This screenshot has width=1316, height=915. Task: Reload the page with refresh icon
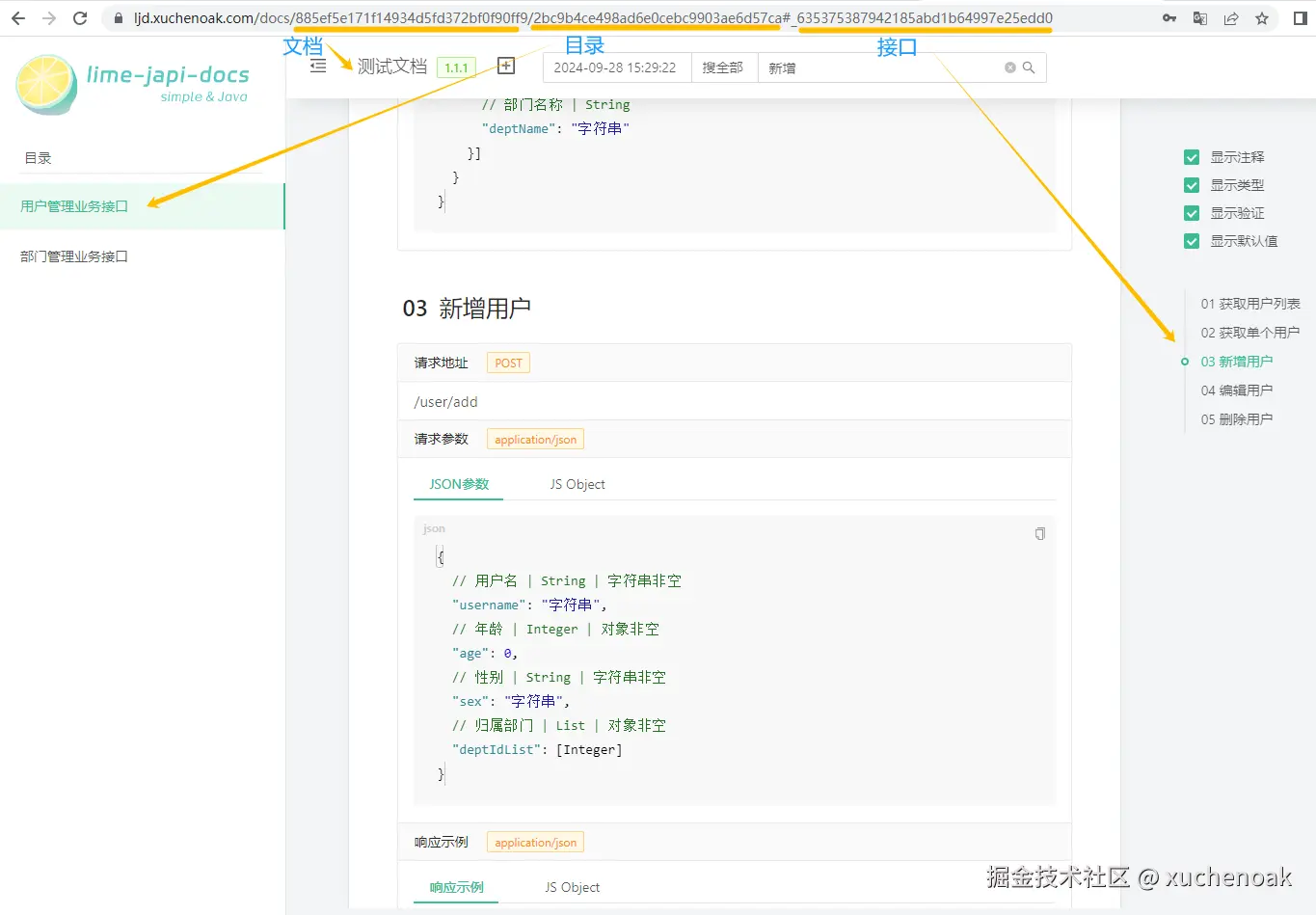(x=80, y=17)
